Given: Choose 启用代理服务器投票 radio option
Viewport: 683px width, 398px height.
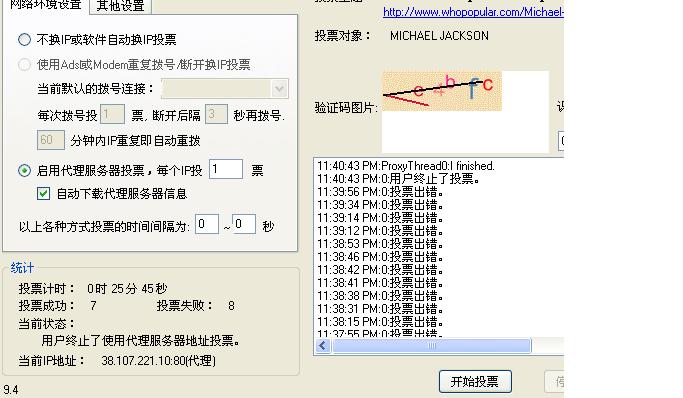Looking at the screenshot, I should (x=24, y=170).
